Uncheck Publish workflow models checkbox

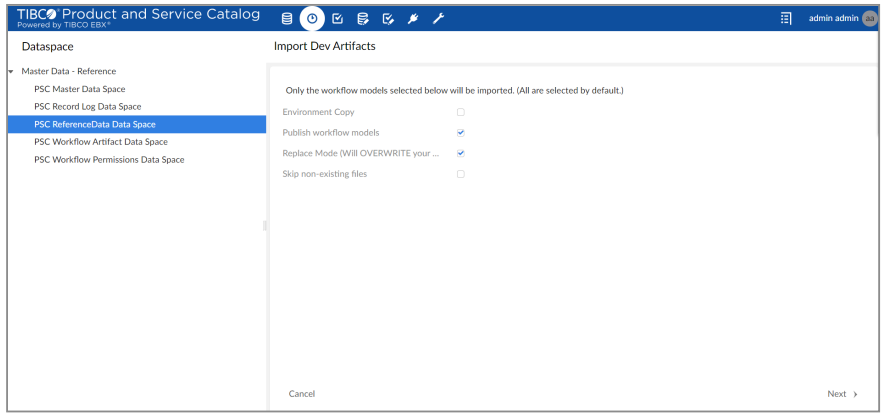click(x=461, y=132)
